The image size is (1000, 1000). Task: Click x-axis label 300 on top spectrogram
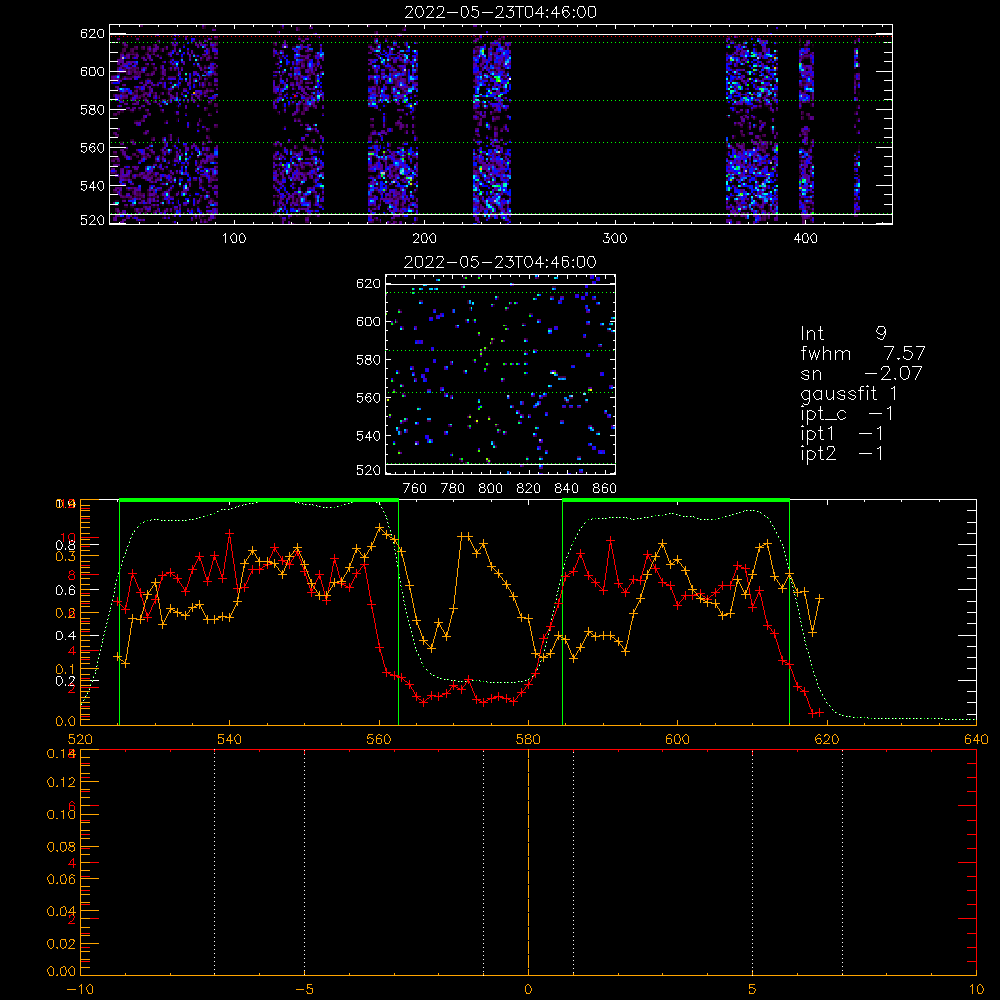point(615,239)
